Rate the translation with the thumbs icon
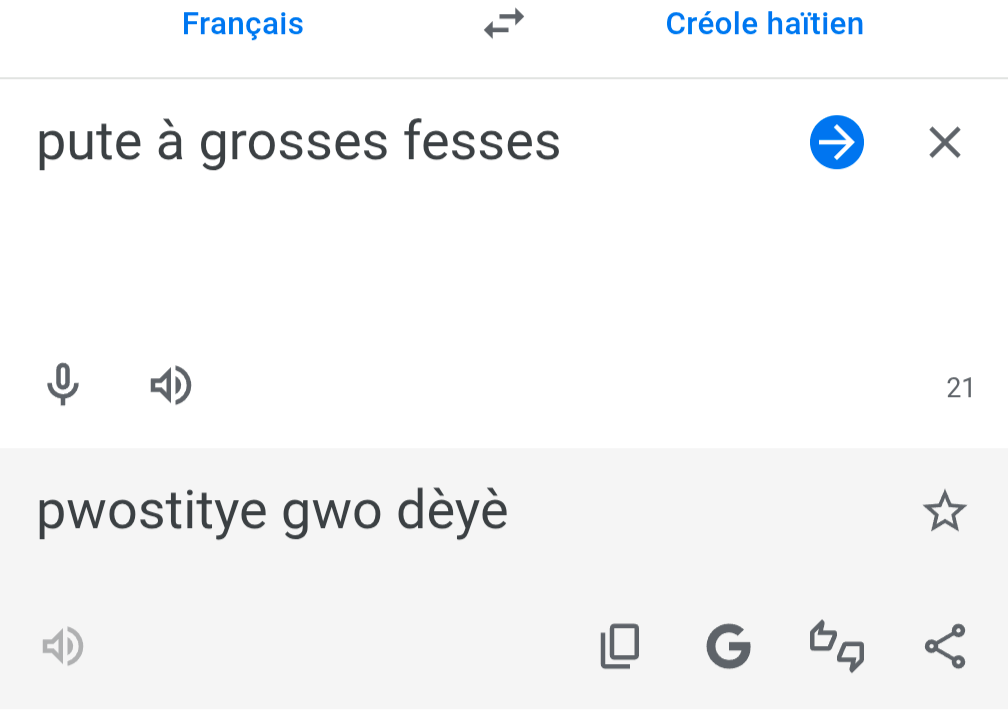Image resolution: width=1008 pixels, height=721 pixels. click(x=836, y=646)
